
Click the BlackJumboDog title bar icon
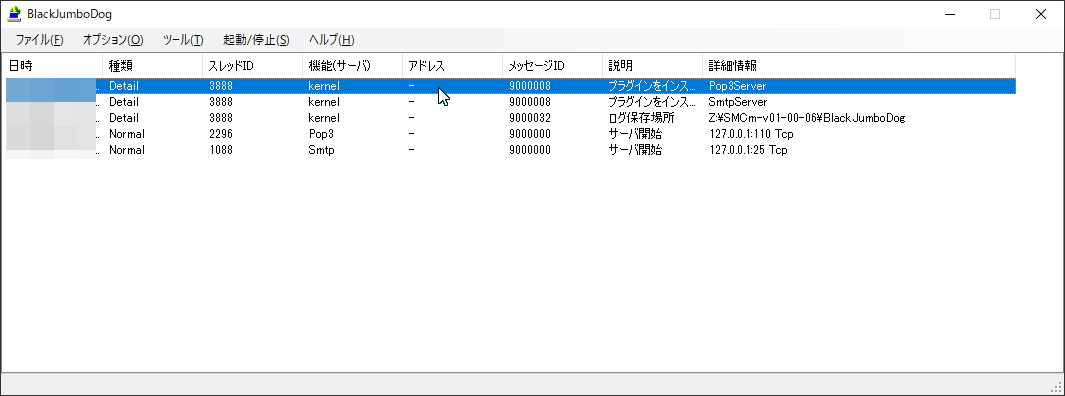[14, 14]
